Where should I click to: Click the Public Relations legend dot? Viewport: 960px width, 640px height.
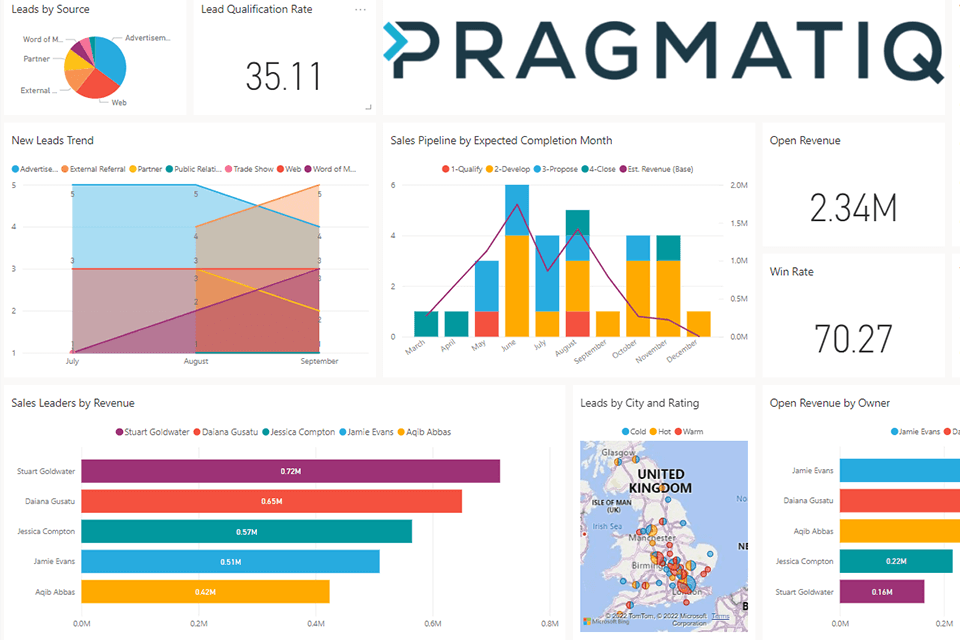[x=171, y=169]
